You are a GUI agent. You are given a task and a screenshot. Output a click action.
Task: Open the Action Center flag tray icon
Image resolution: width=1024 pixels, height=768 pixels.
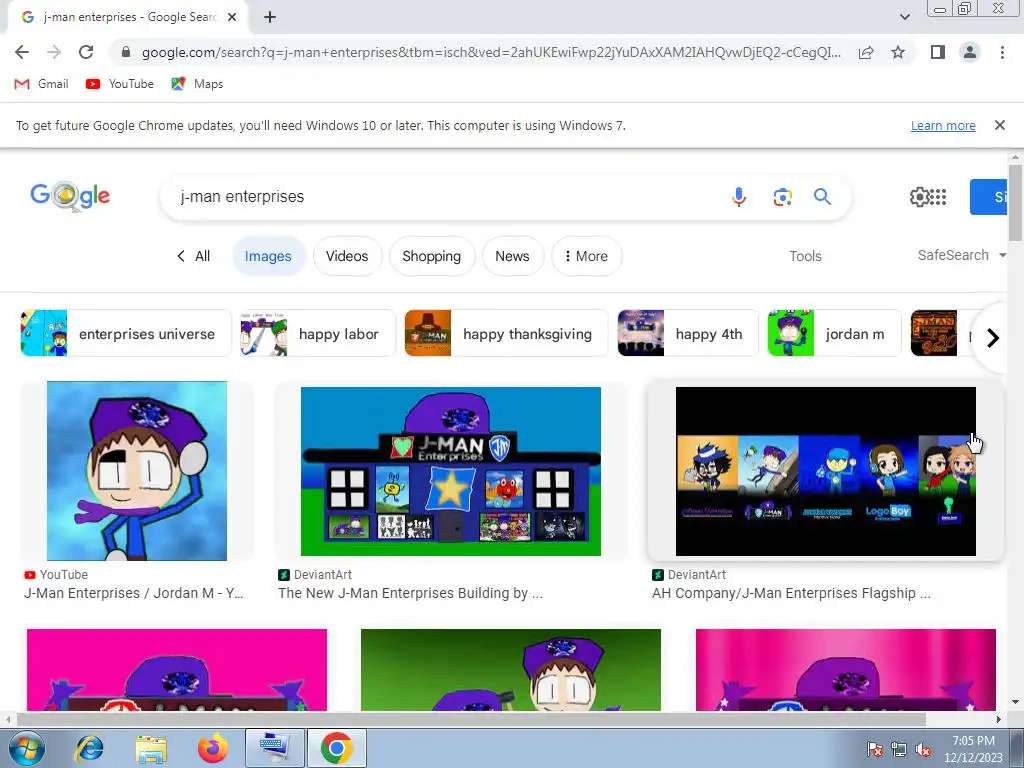[x=875, y=749]
